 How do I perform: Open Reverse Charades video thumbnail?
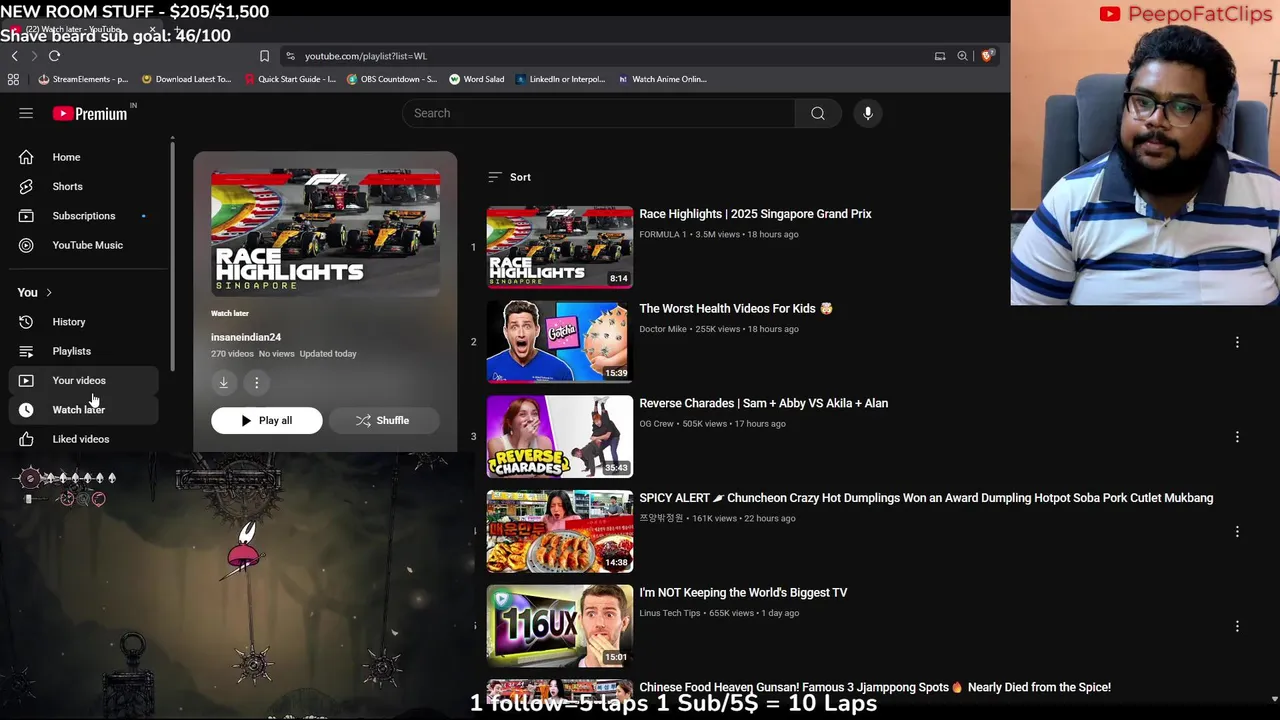point(560,436)
